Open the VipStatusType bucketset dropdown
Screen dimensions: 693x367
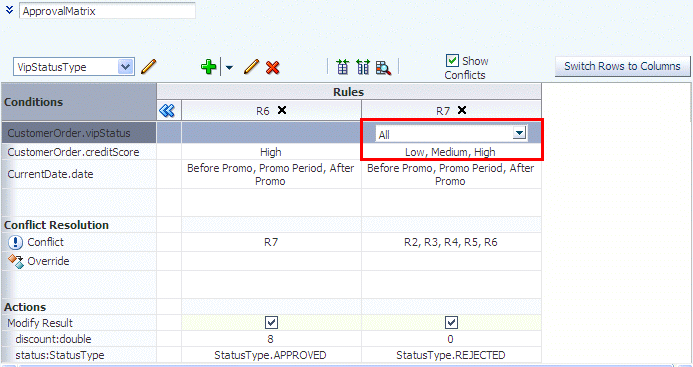126,67
